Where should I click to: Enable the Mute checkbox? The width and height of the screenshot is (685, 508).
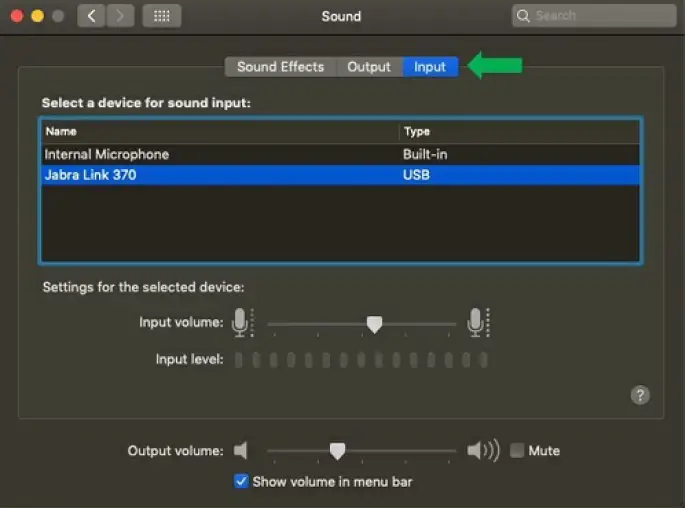coord(517,450)
